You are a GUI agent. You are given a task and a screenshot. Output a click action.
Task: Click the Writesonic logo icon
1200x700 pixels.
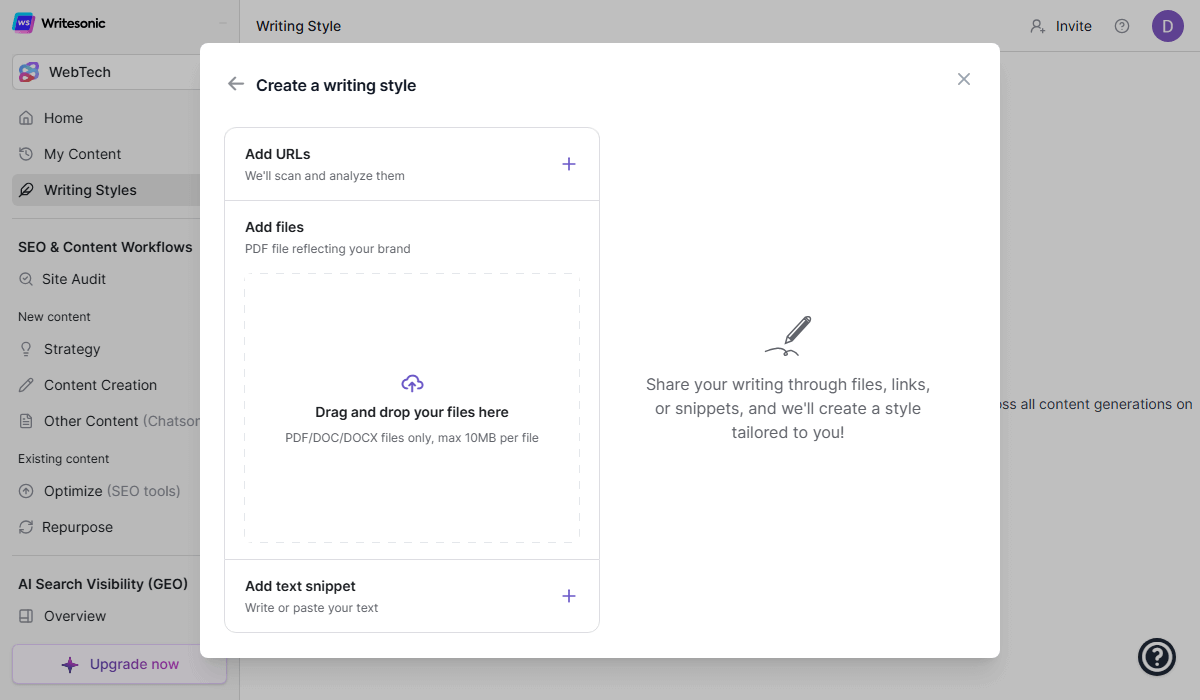pos(22,21)
